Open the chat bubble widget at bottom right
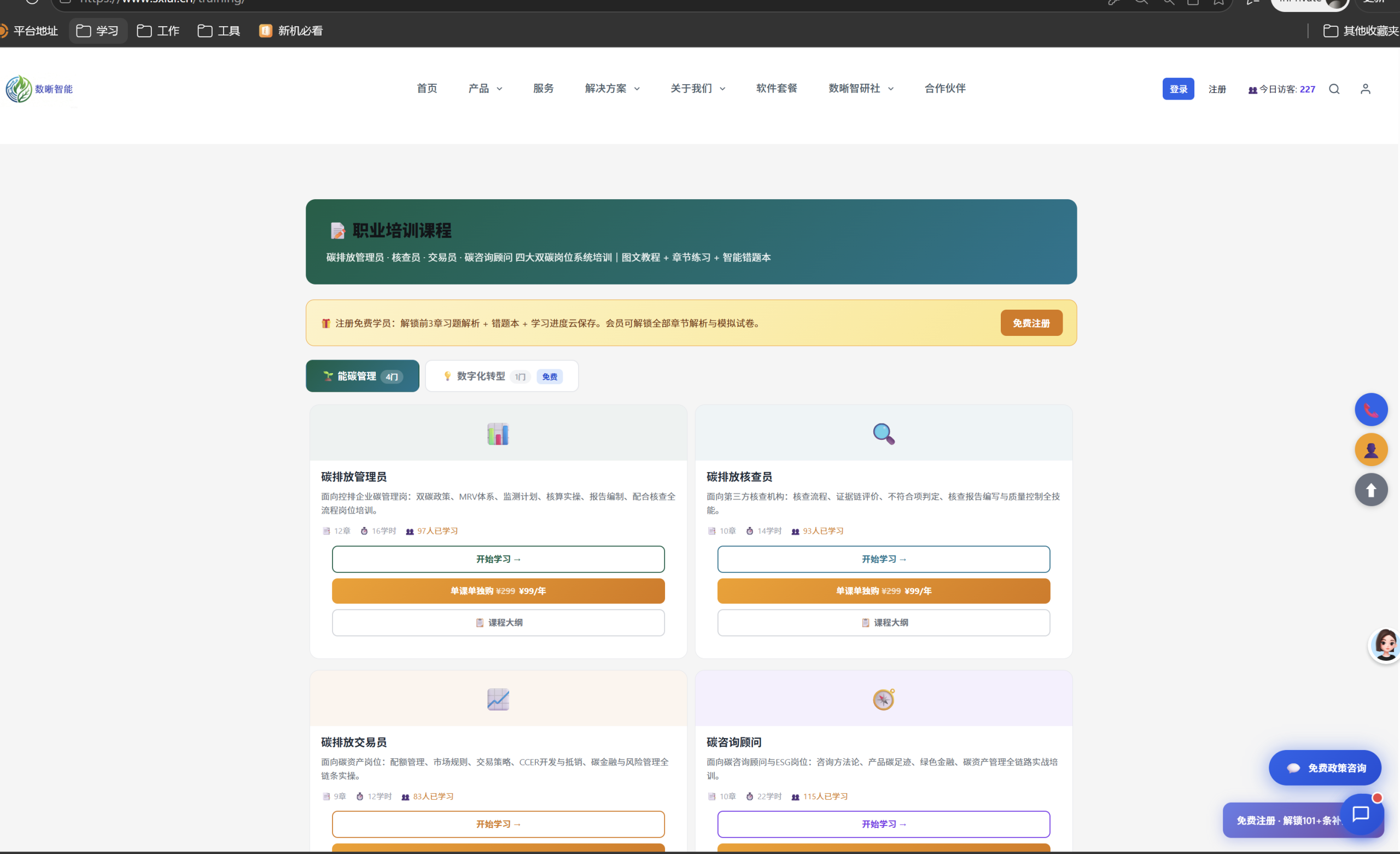 [x=1361, y=814]
